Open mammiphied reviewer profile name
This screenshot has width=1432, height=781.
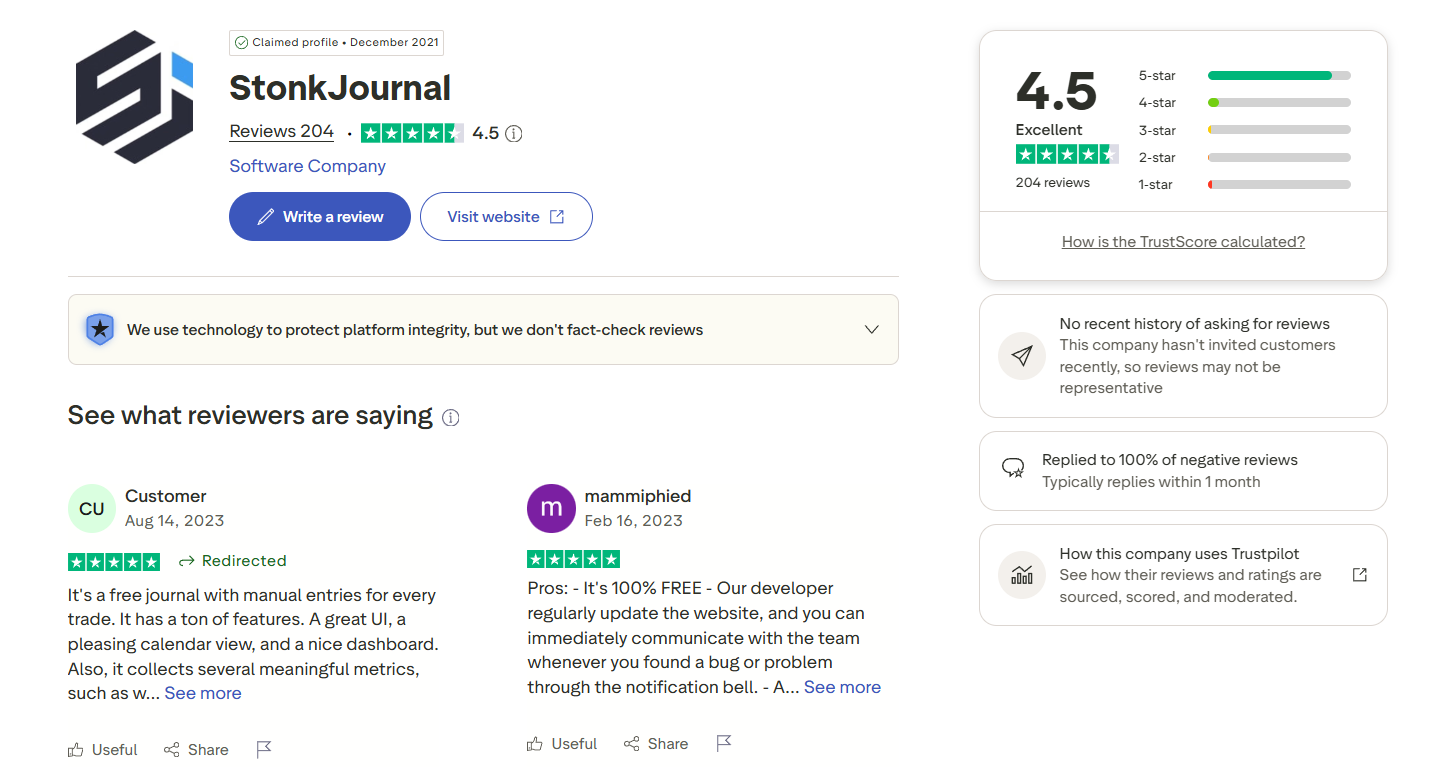638,496
